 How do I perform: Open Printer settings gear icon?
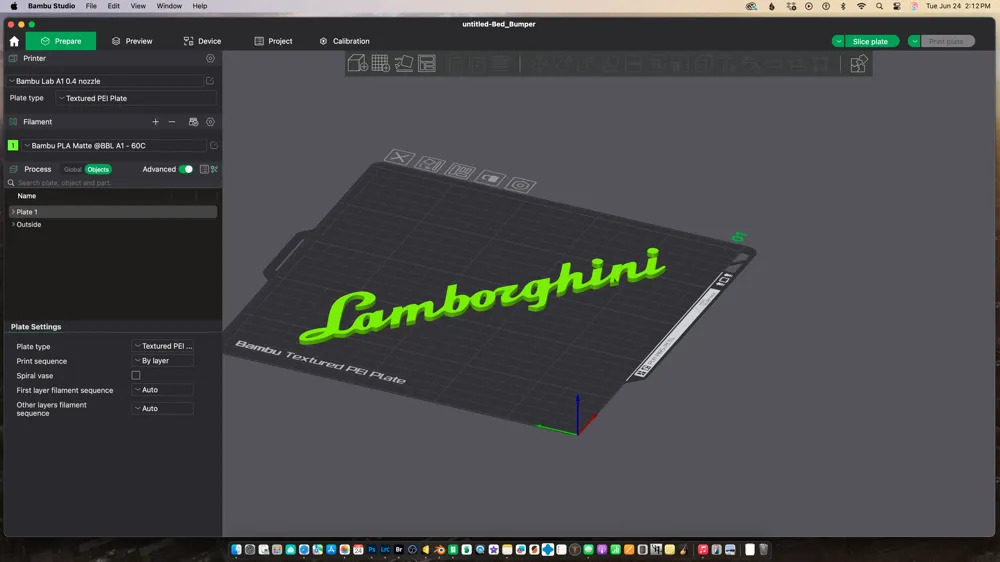[210, 58]
